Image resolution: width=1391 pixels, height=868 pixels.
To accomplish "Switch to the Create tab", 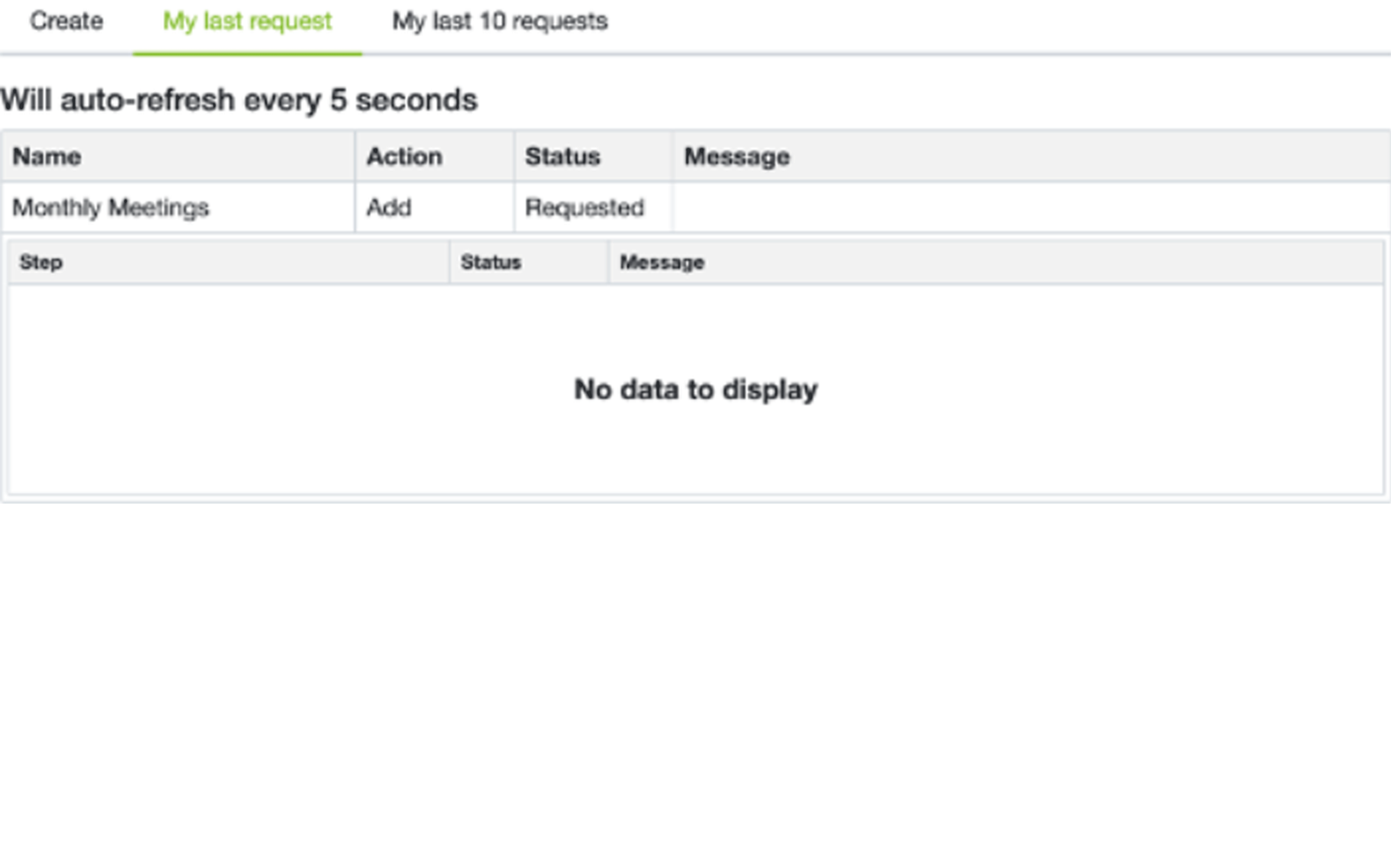I will point(66,22).
